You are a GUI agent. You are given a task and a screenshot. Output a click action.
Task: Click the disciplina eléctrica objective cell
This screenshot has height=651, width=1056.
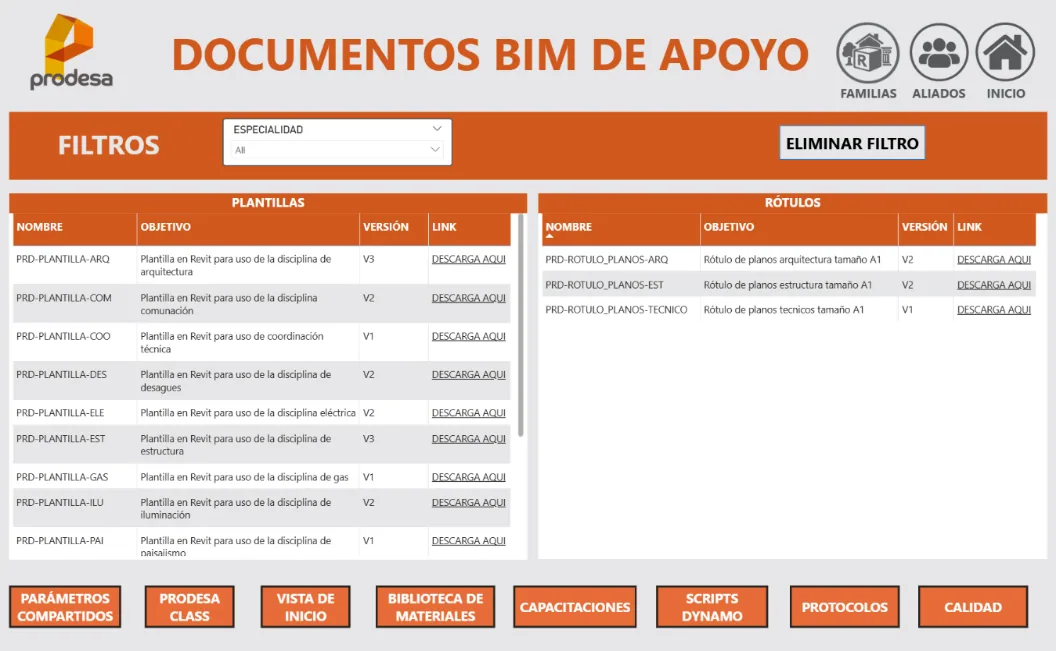tap(248, 413)
